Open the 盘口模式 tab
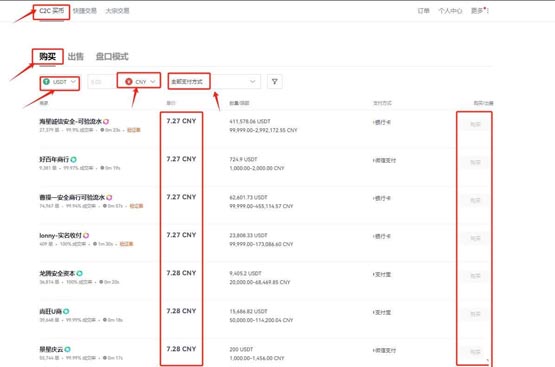Image resolution: width=555 pixels, height=367 pixels. [x=112, y=57]
